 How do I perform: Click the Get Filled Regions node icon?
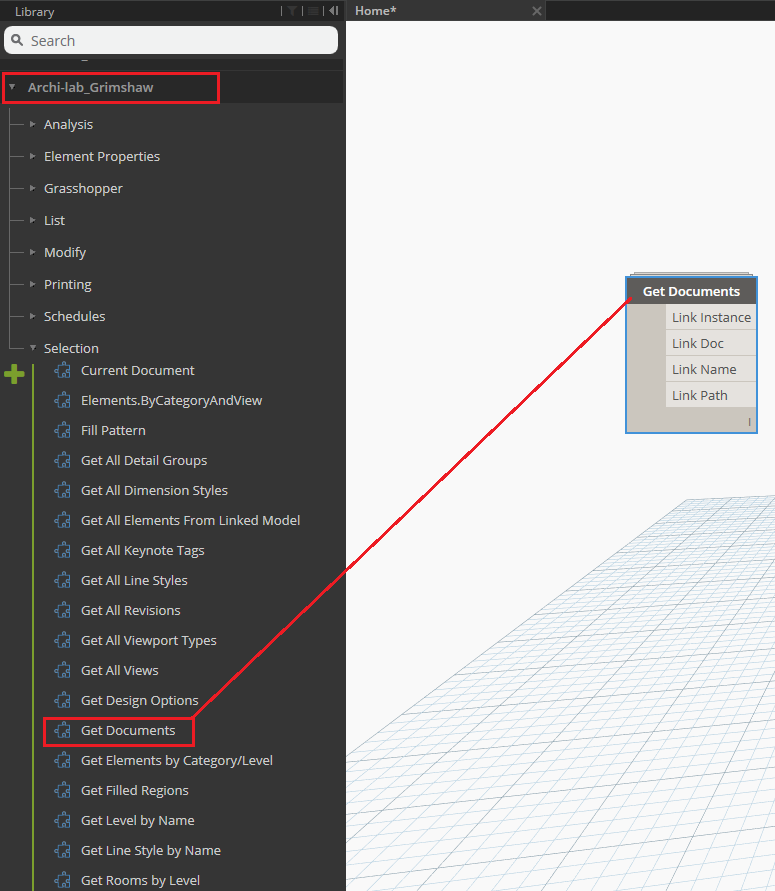click(x=62, y=791)
